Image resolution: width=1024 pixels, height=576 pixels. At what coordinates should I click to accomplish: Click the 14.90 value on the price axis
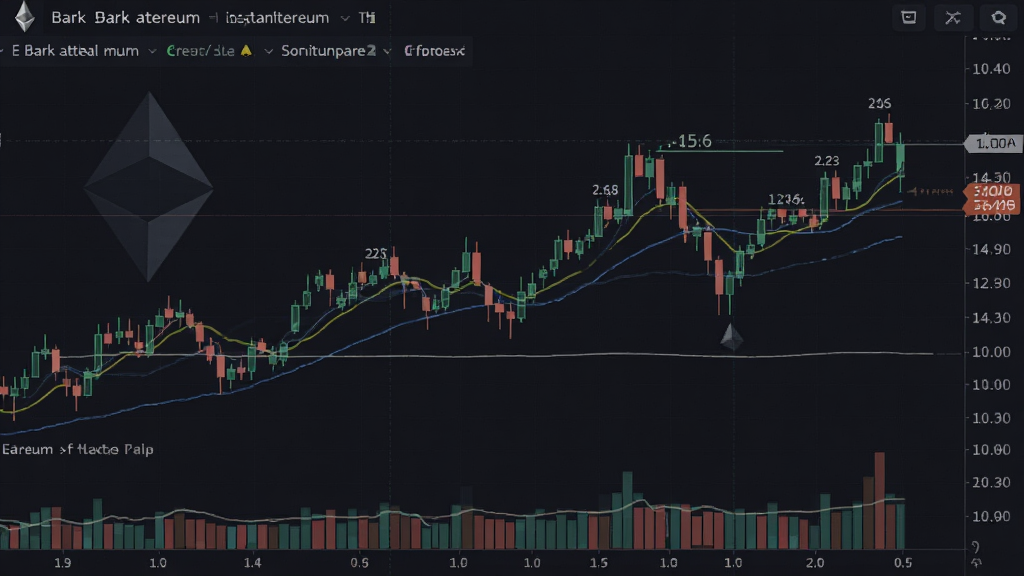[x=991, y=249]
